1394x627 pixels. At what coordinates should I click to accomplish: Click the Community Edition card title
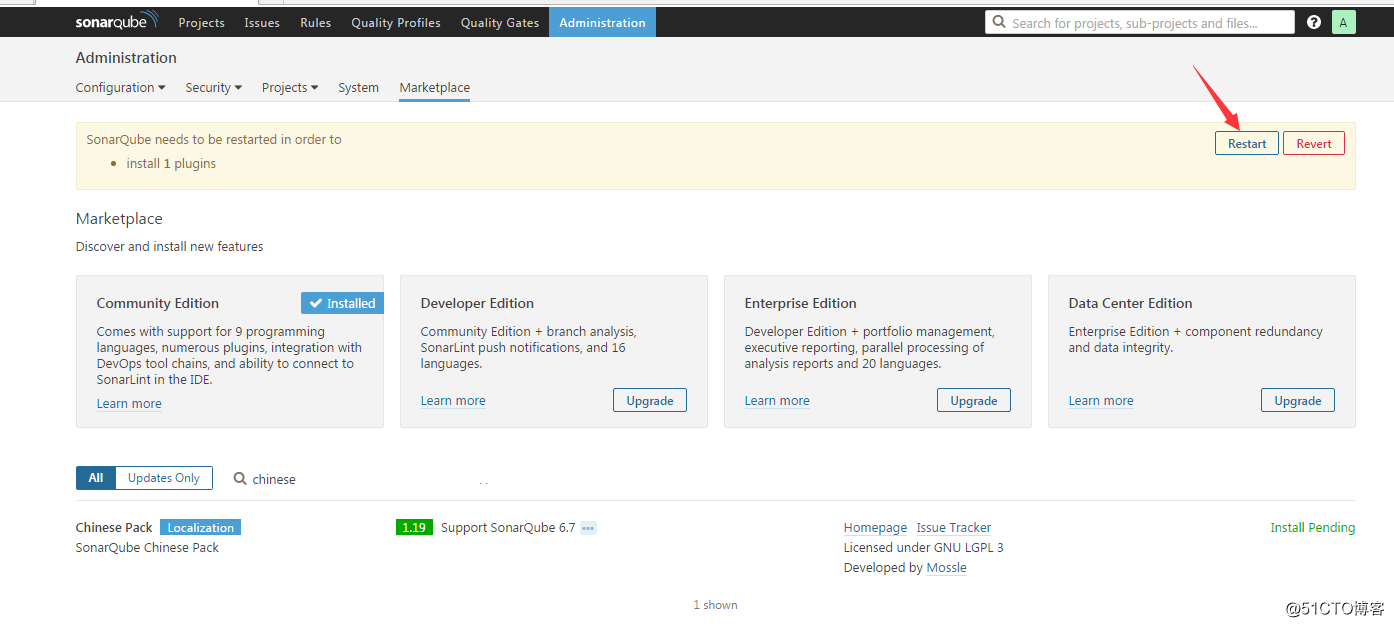(x=158, y=303)
